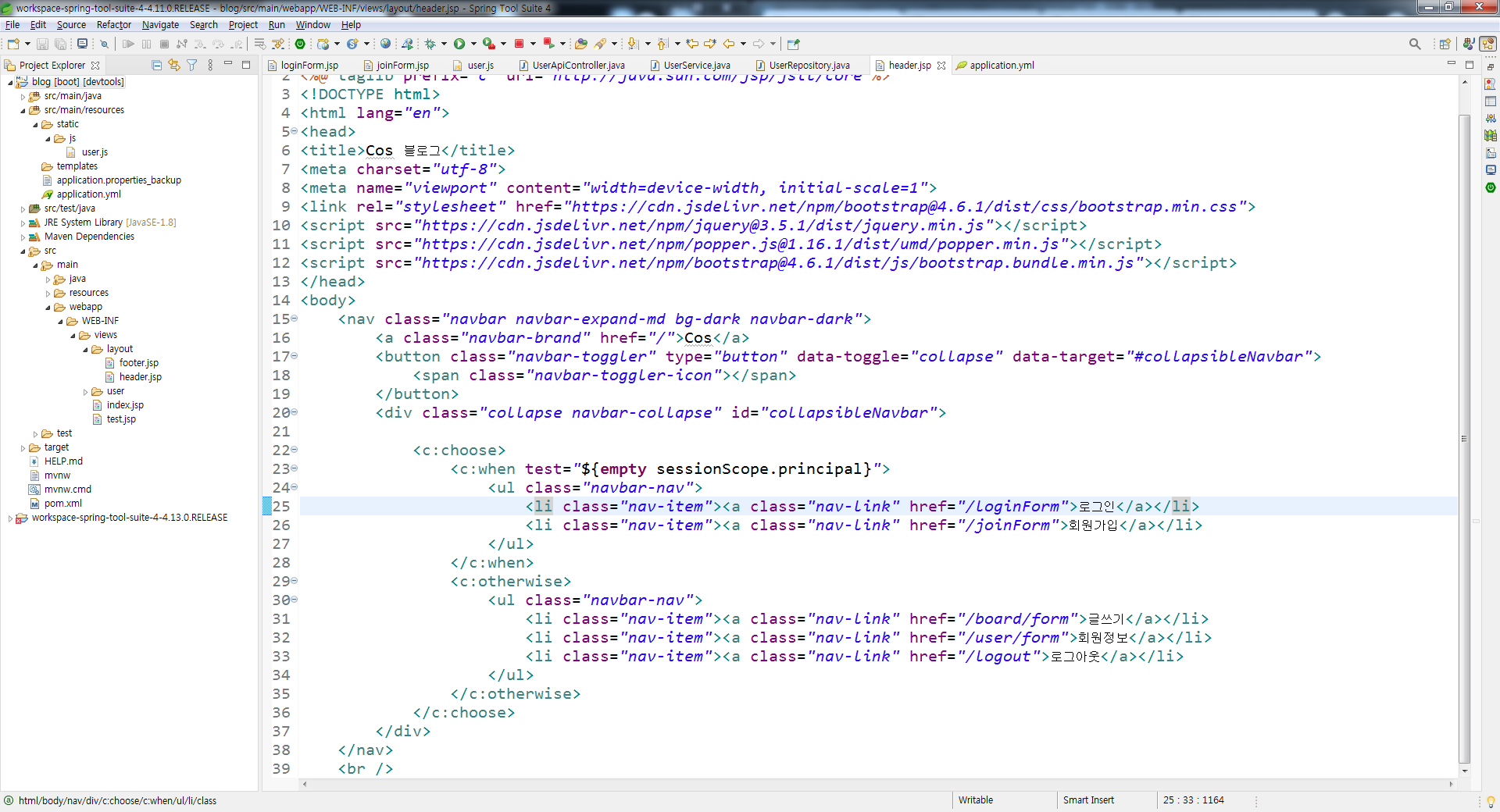Toggle code folding on line 20 div
The width and height of the screenshot is (1500, 812).
295,412
